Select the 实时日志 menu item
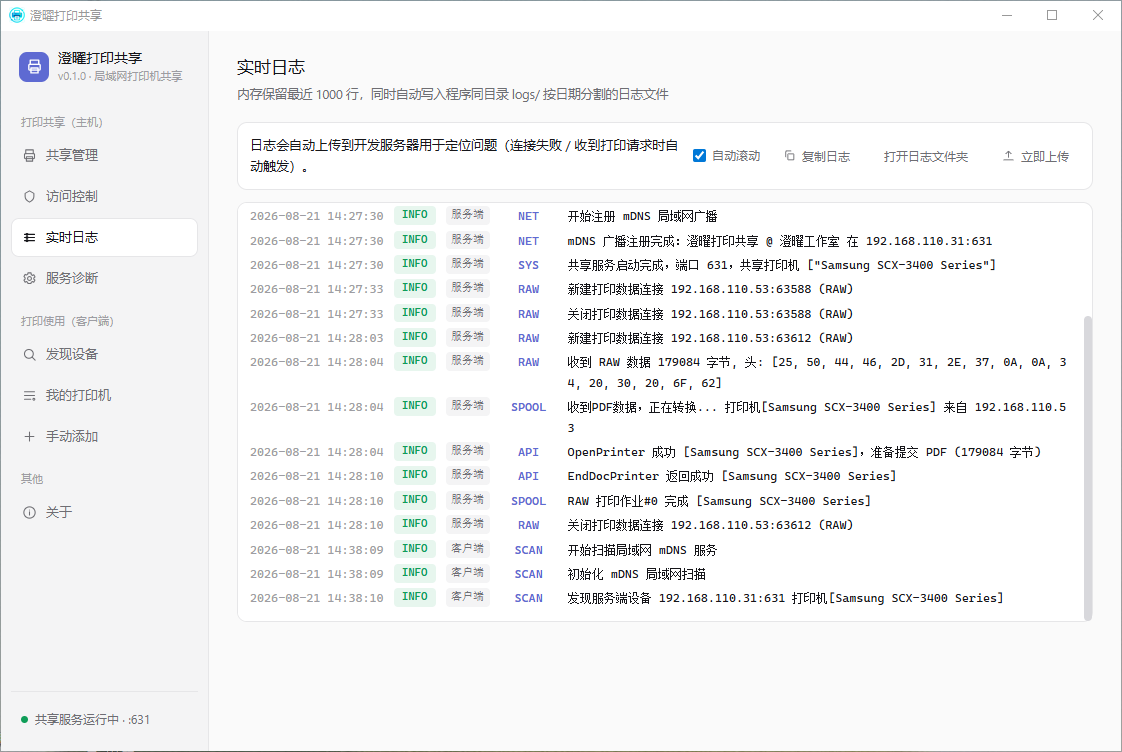Screen dimensions: 1122x752 click(x=104, y=238)
